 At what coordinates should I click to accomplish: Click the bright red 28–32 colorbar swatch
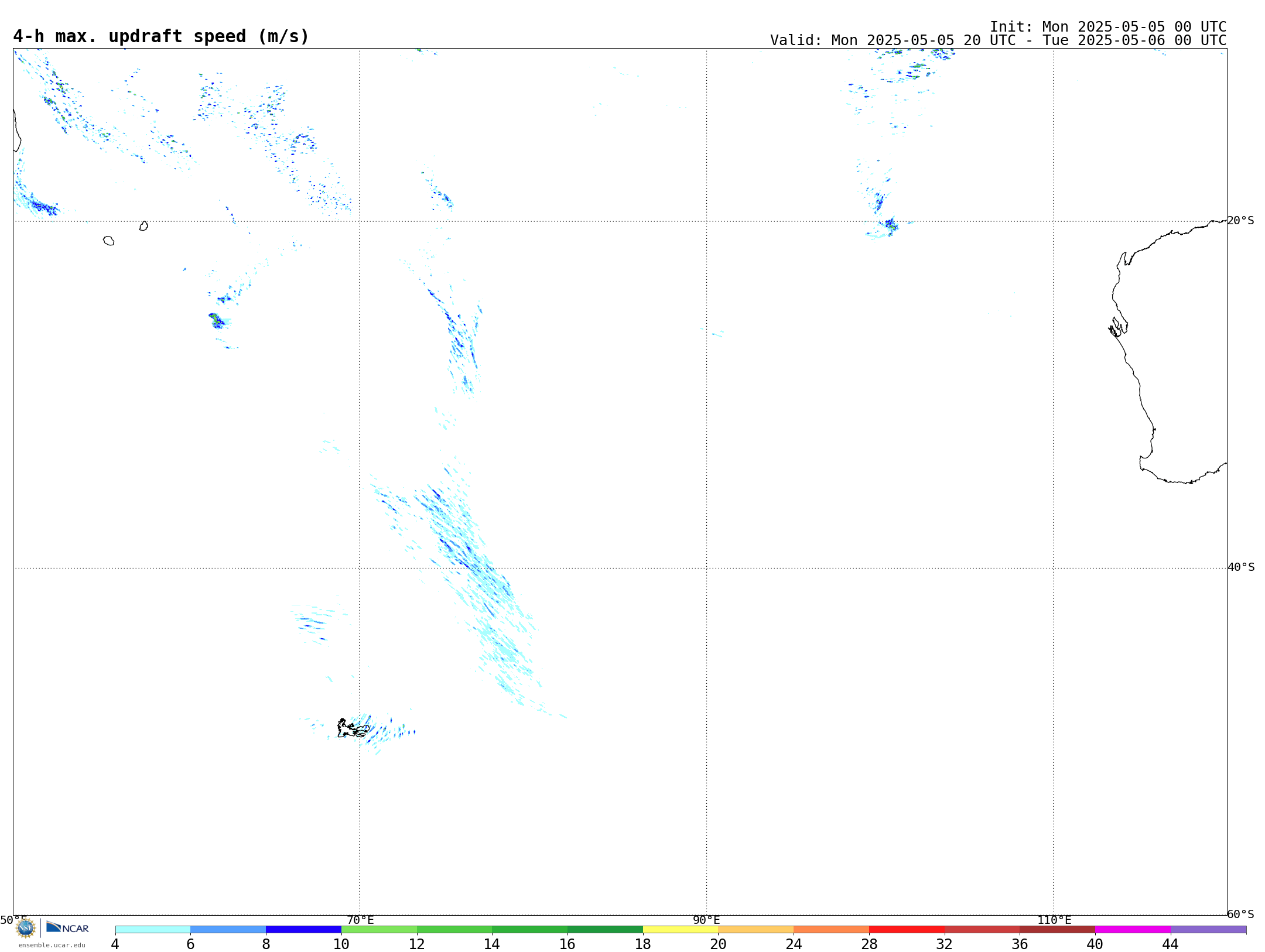[x=907, y=929]
